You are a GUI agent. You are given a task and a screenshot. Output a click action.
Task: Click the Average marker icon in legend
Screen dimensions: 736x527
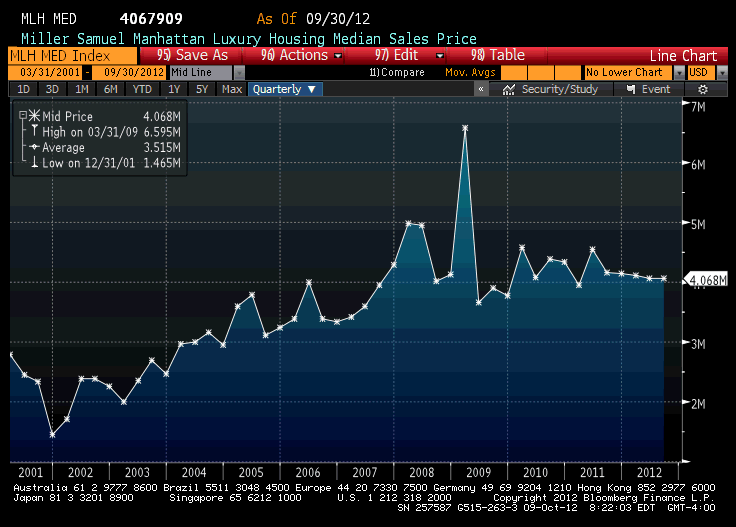33,148
